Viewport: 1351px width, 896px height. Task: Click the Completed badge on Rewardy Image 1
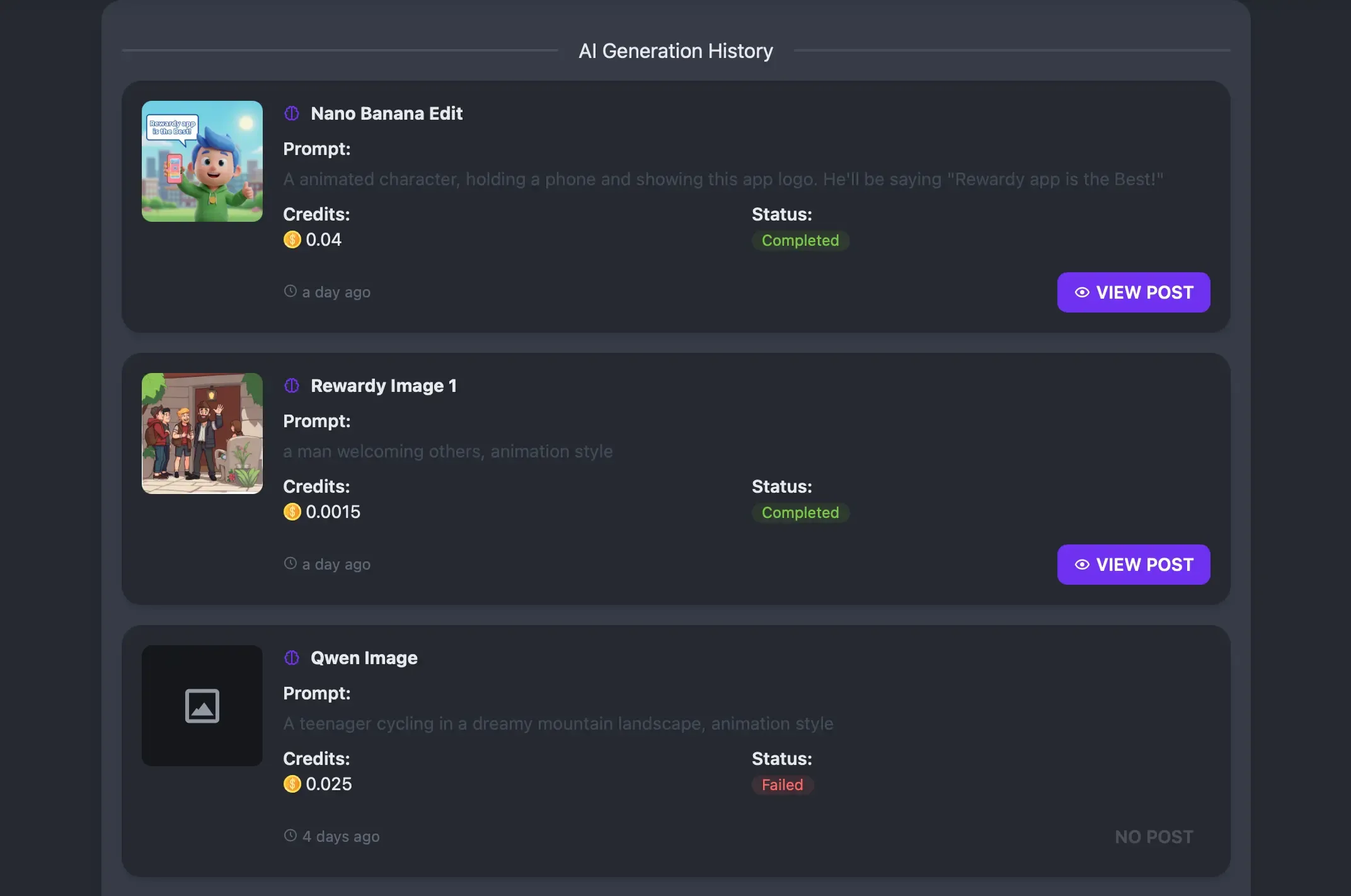[x=800, y=512]
